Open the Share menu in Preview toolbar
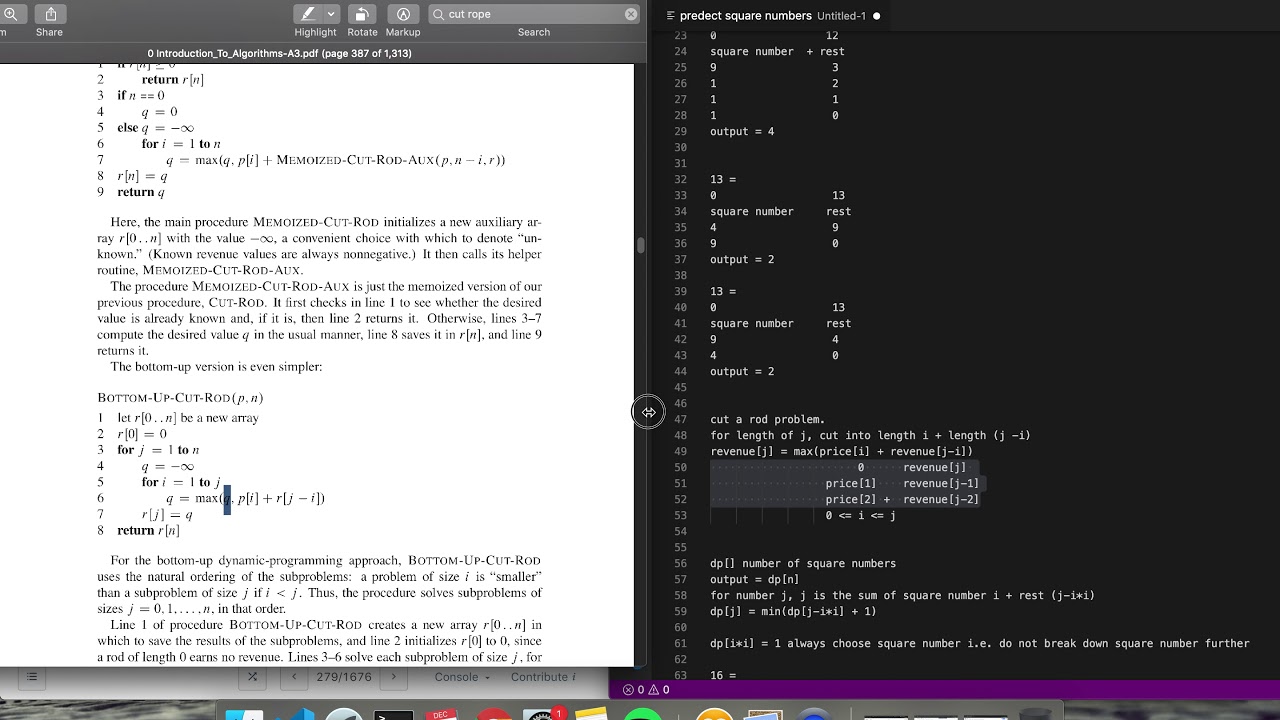The height and width of the screenshot is (720, 1280). 49,14
